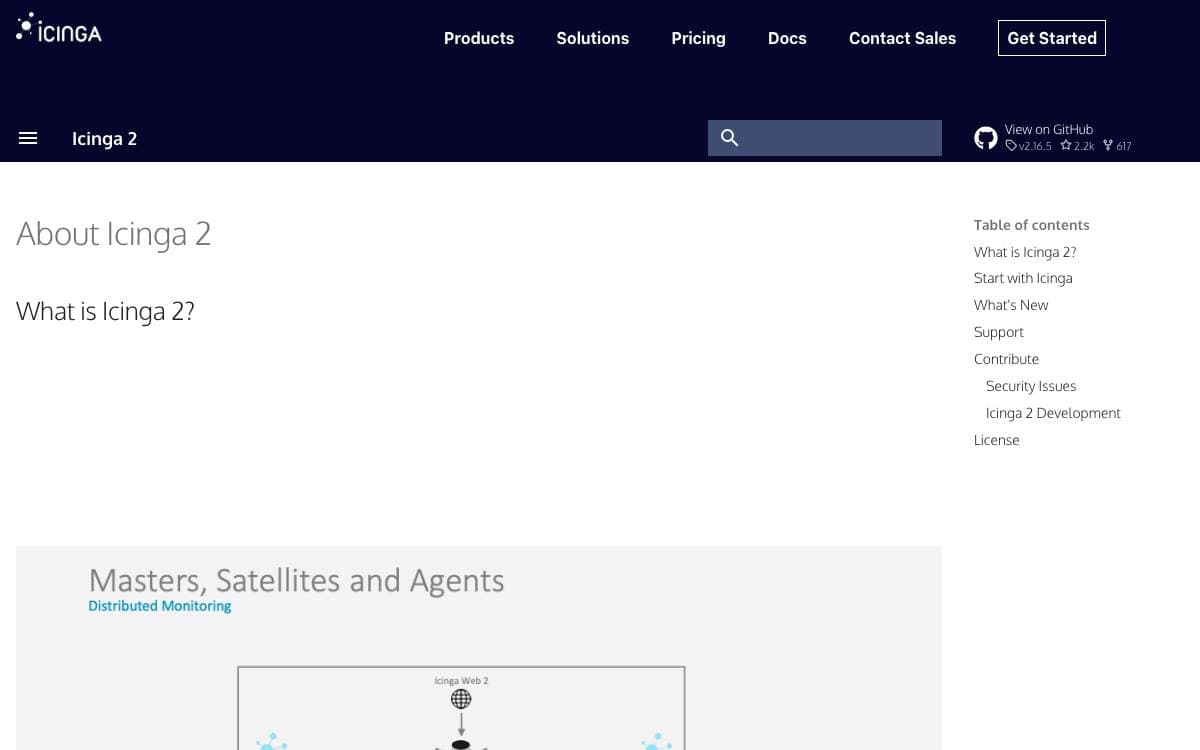The height and width of the screenshot is (750, 1200).
Task: Click the 2.2k stars count
Action: [x=1078, y=146]
